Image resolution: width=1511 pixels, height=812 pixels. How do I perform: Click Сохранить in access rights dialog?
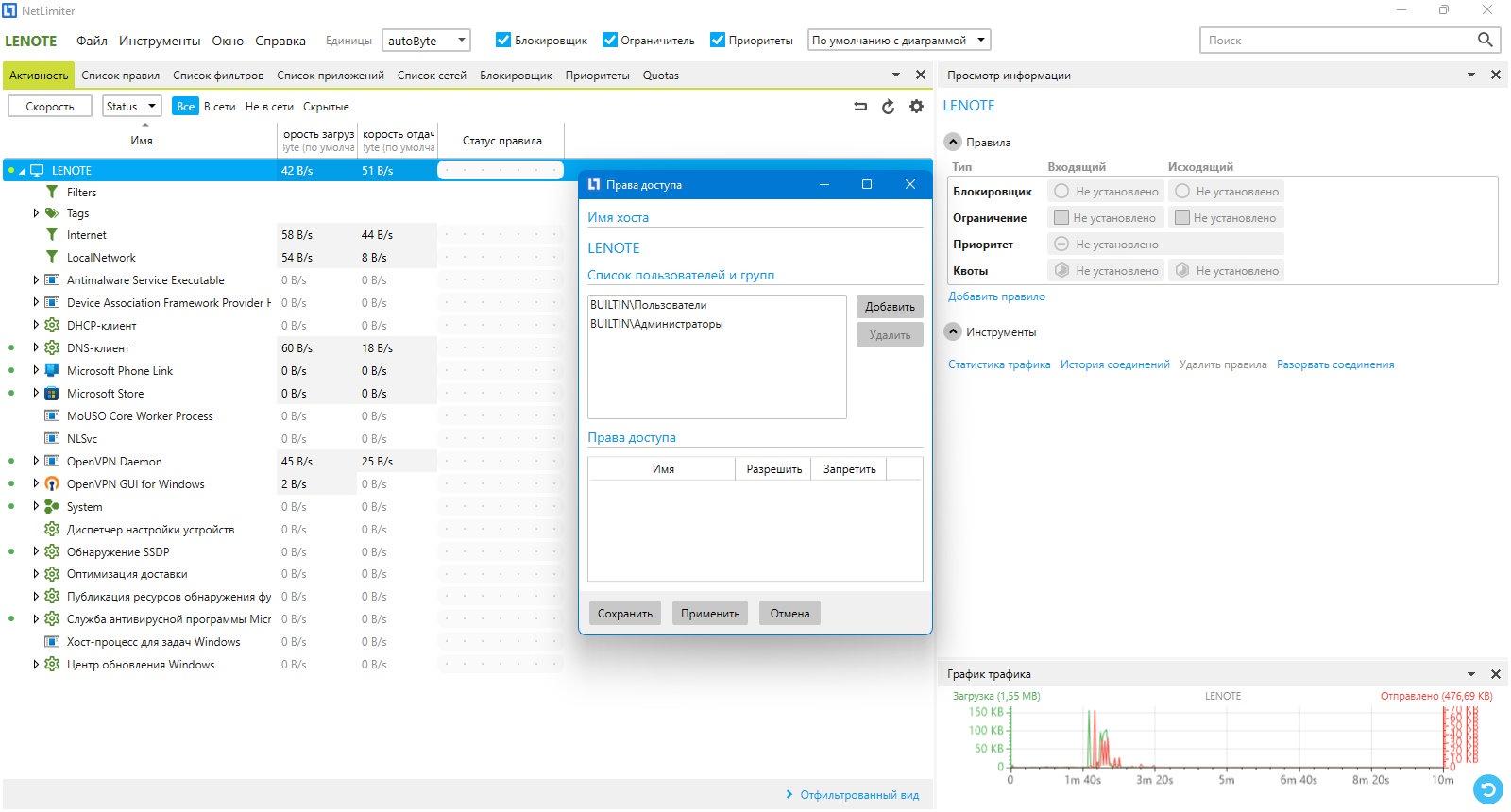coord(625,613)
